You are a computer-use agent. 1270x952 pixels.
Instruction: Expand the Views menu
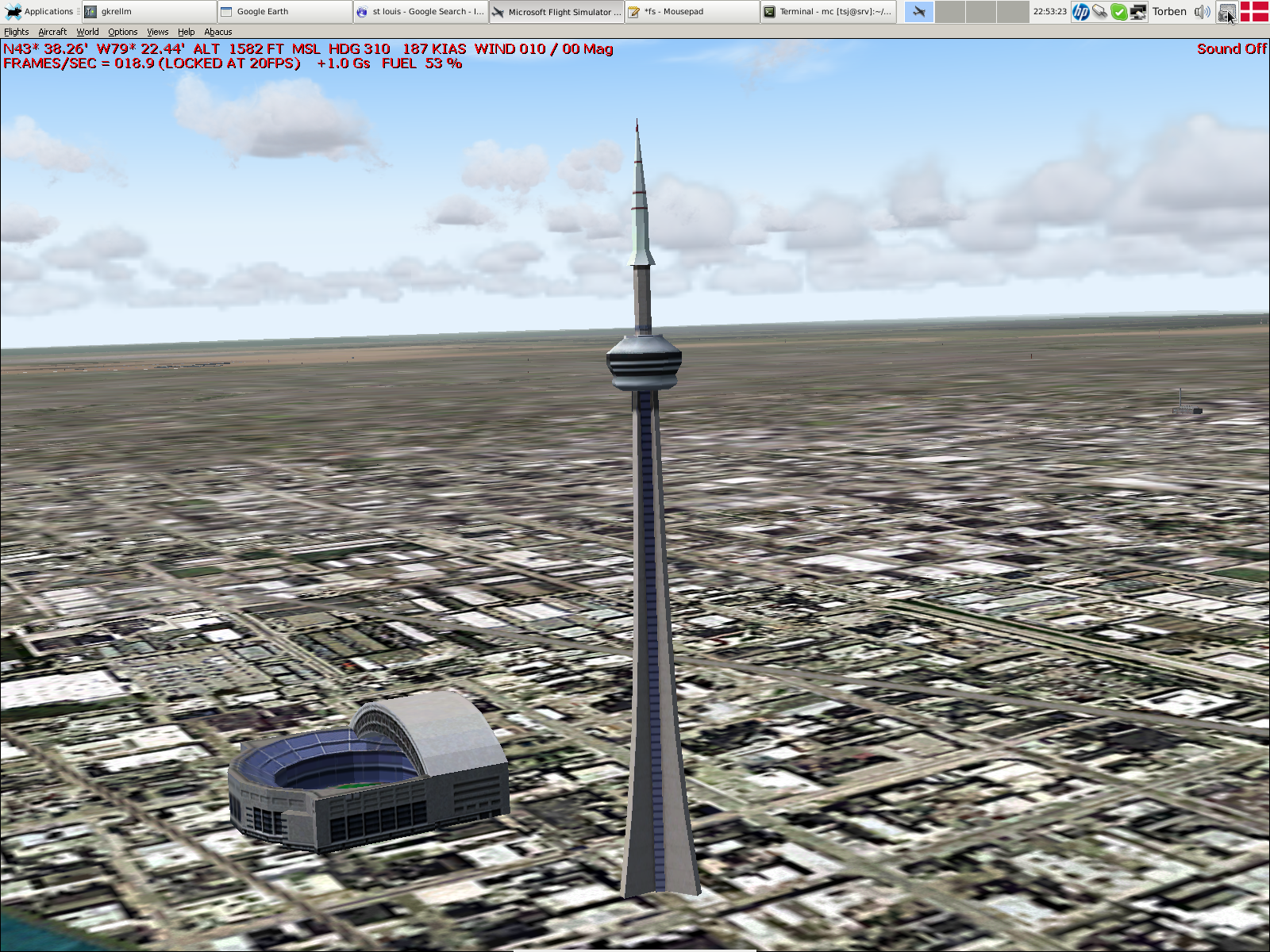click(157, 32)
